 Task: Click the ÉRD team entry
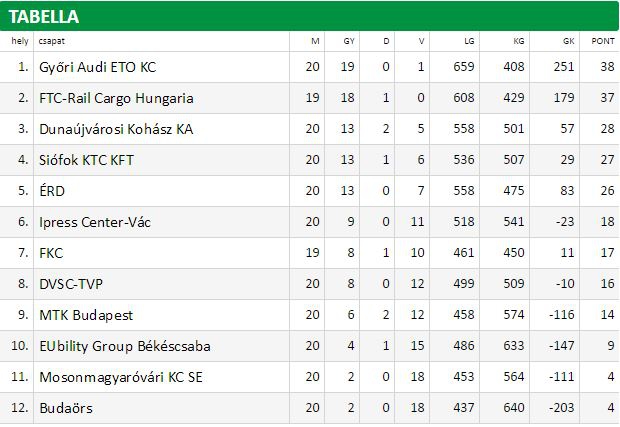(x=52, y=191)
